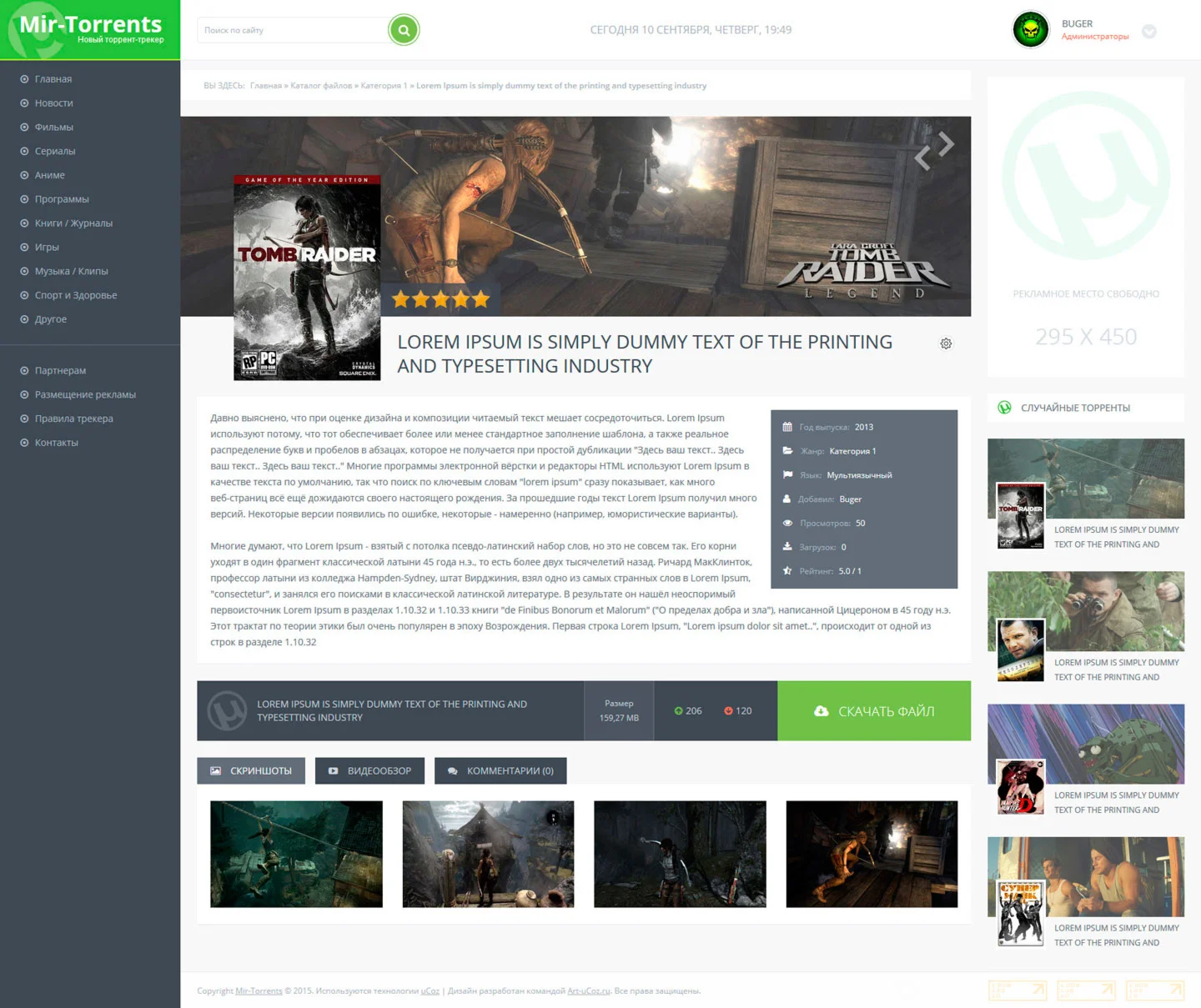1201x1008 pixels.
Task: Click the download cloud icon on Скачать файл
Action: click(821, 710)
